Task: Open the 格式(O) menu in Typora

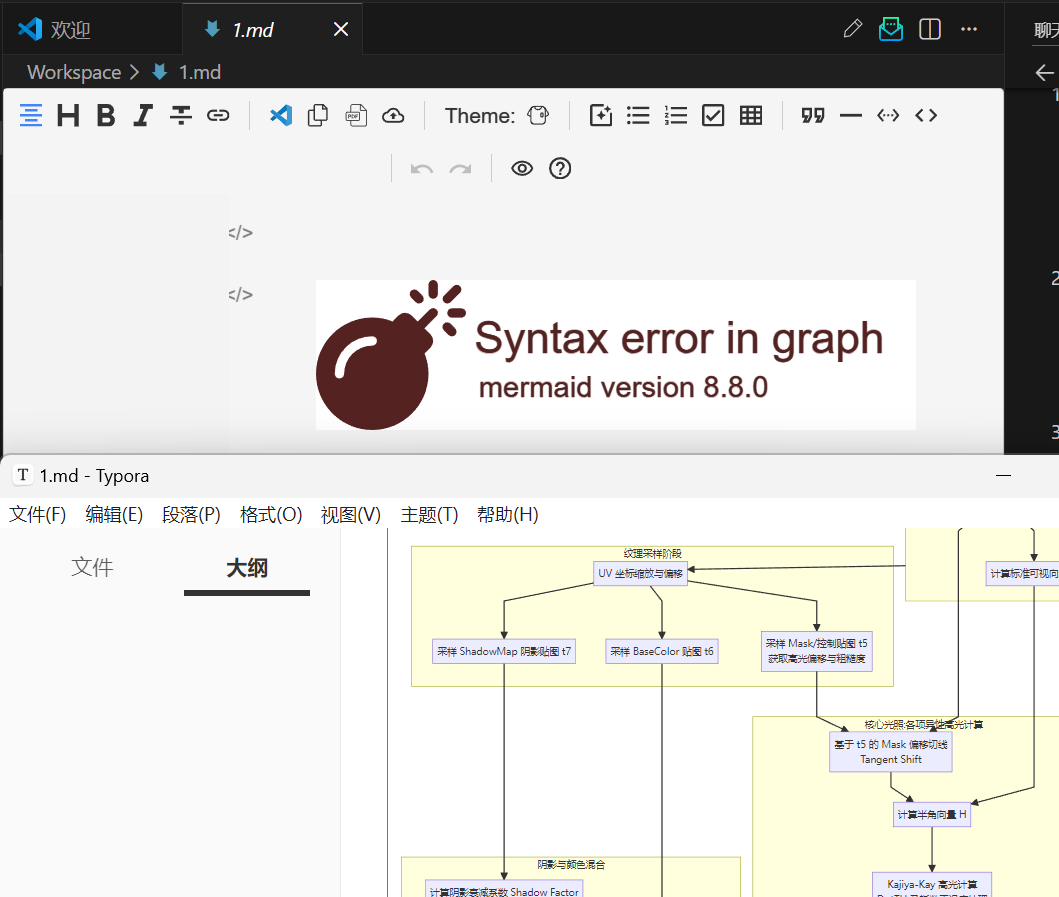Action: [x=271, y=515]
